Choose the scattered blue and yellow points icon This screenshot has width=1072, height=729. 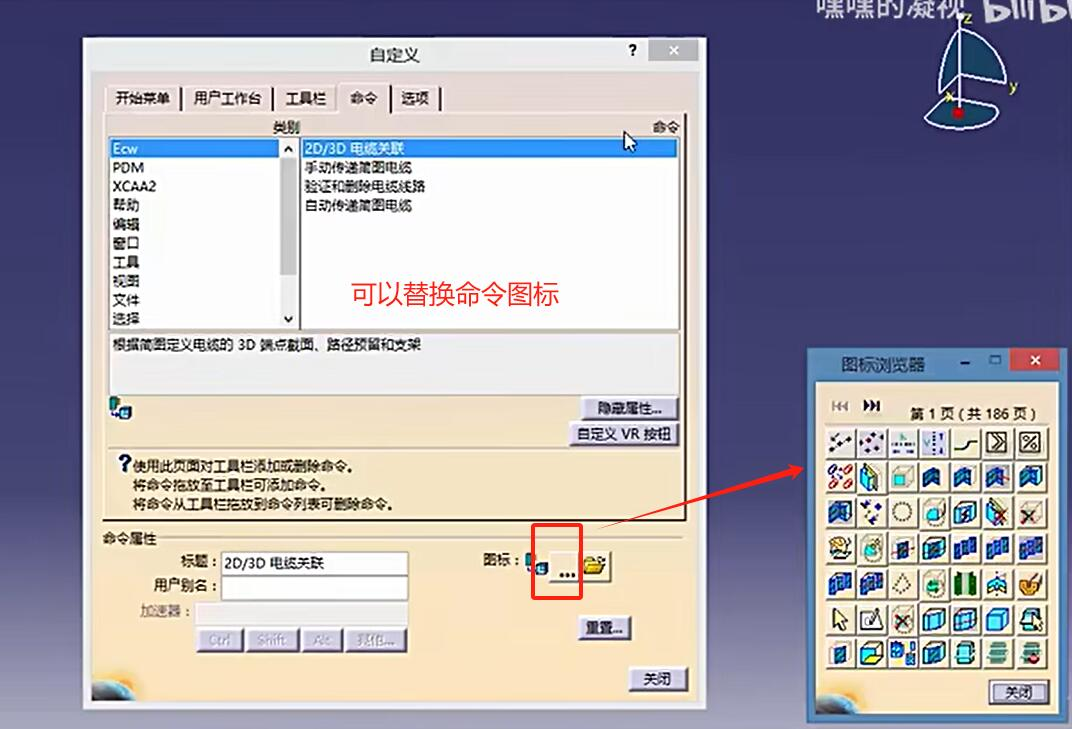point(871,512)
